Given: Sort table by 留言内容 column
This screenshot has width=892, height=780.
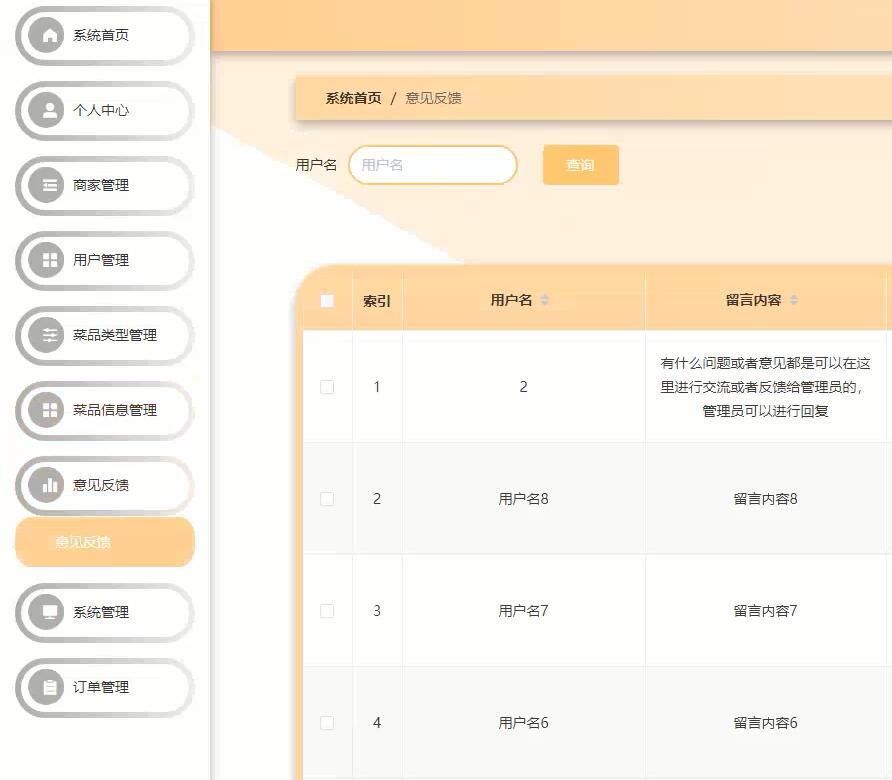Looking at the screenshot, I should tap(793, 298).
